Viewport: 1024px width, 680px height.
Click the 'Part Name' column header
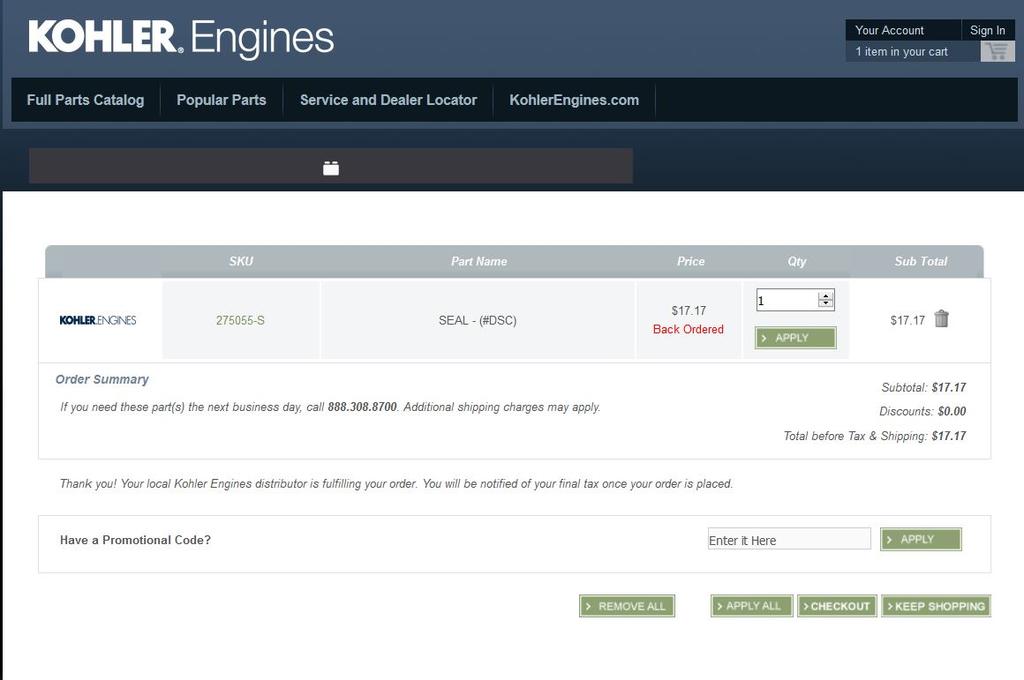point(479,261)
